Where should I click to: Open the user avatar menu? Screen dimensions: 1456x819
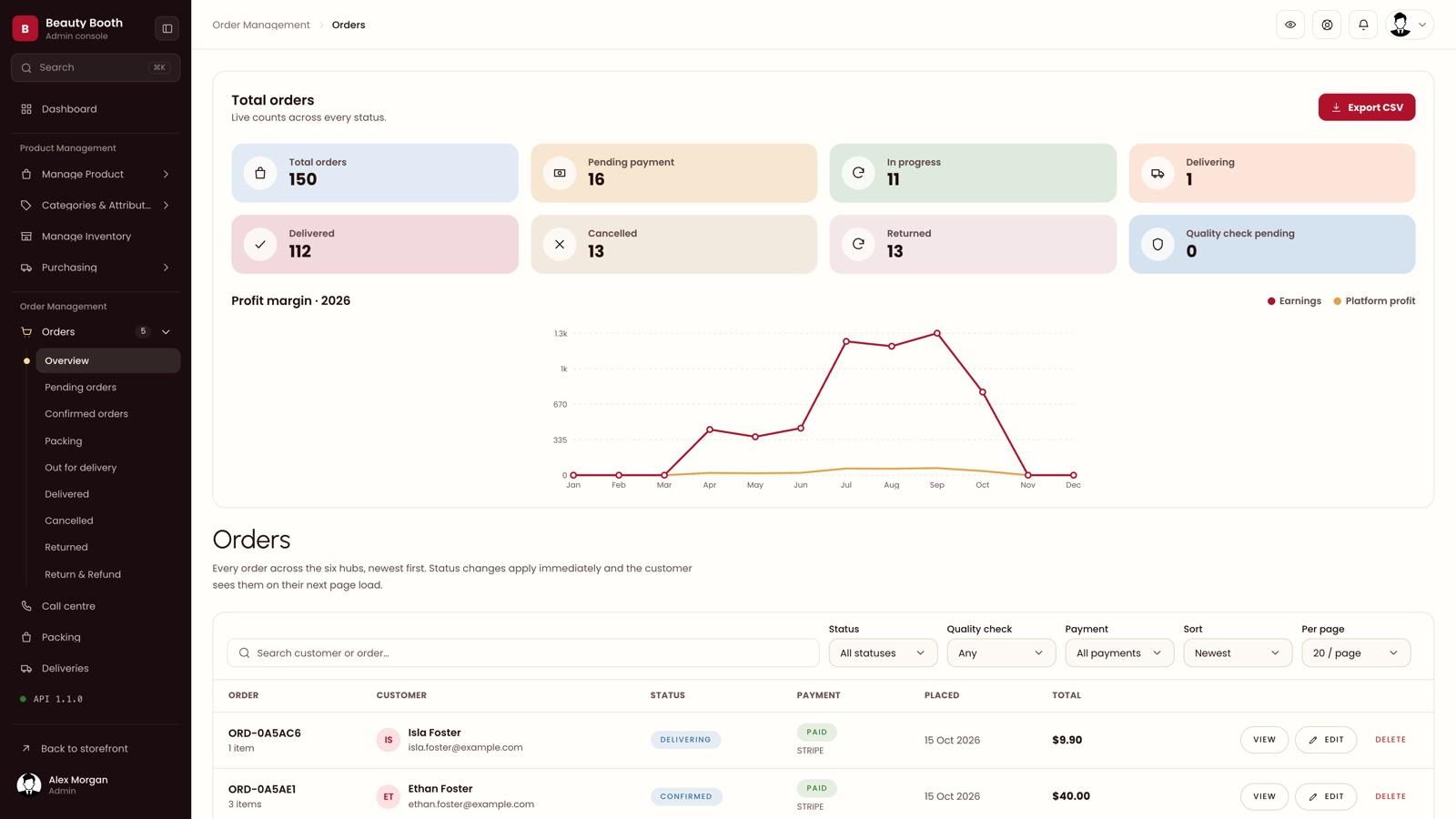tap(1409, 25)
